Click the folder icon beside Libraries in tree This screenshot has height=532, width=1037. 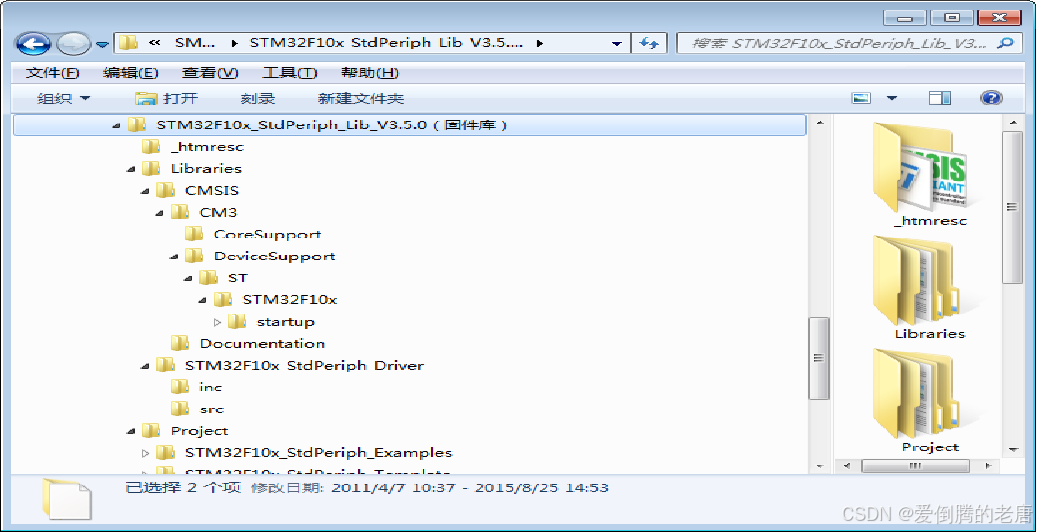tap(151, 168)
